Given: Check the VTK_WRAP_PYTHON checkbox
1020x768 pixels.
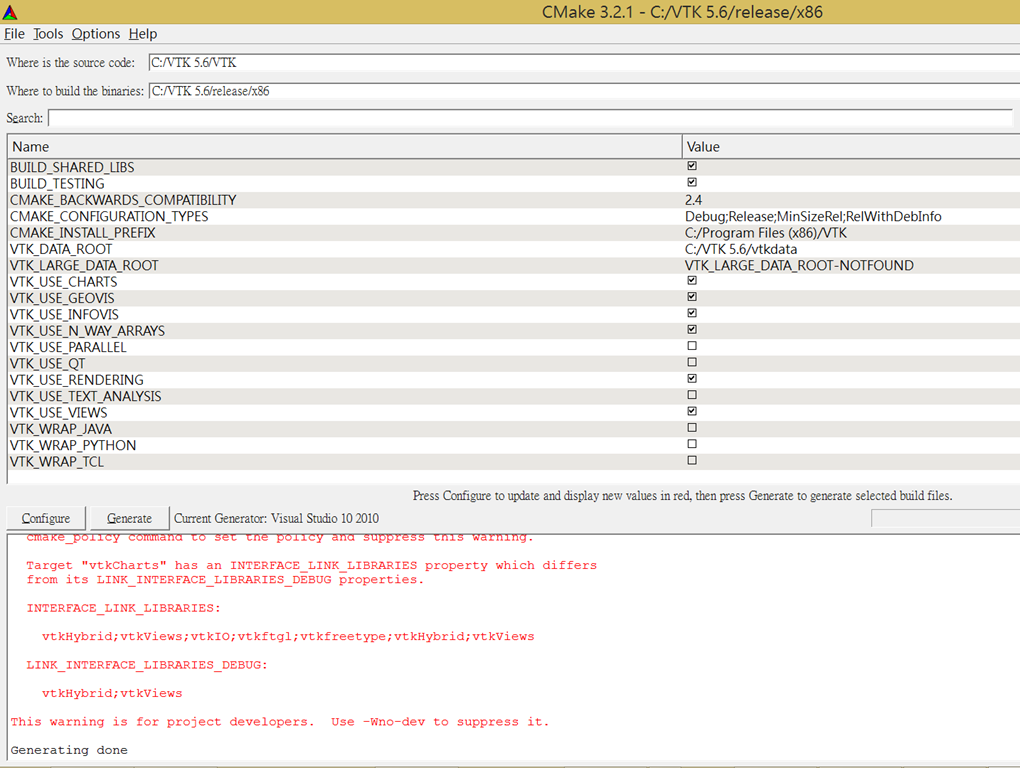Looking at the screenshot, I should point(692,444).
